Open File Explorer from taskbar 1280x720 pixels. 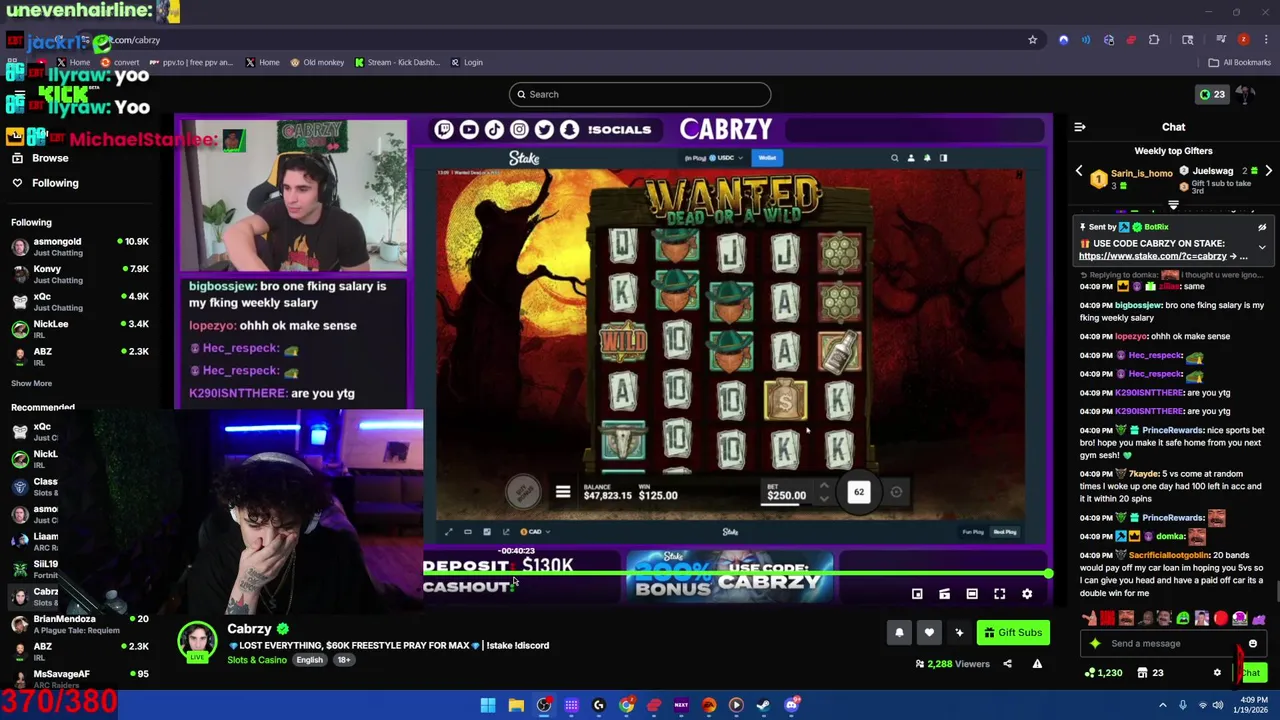coord(516,705)
